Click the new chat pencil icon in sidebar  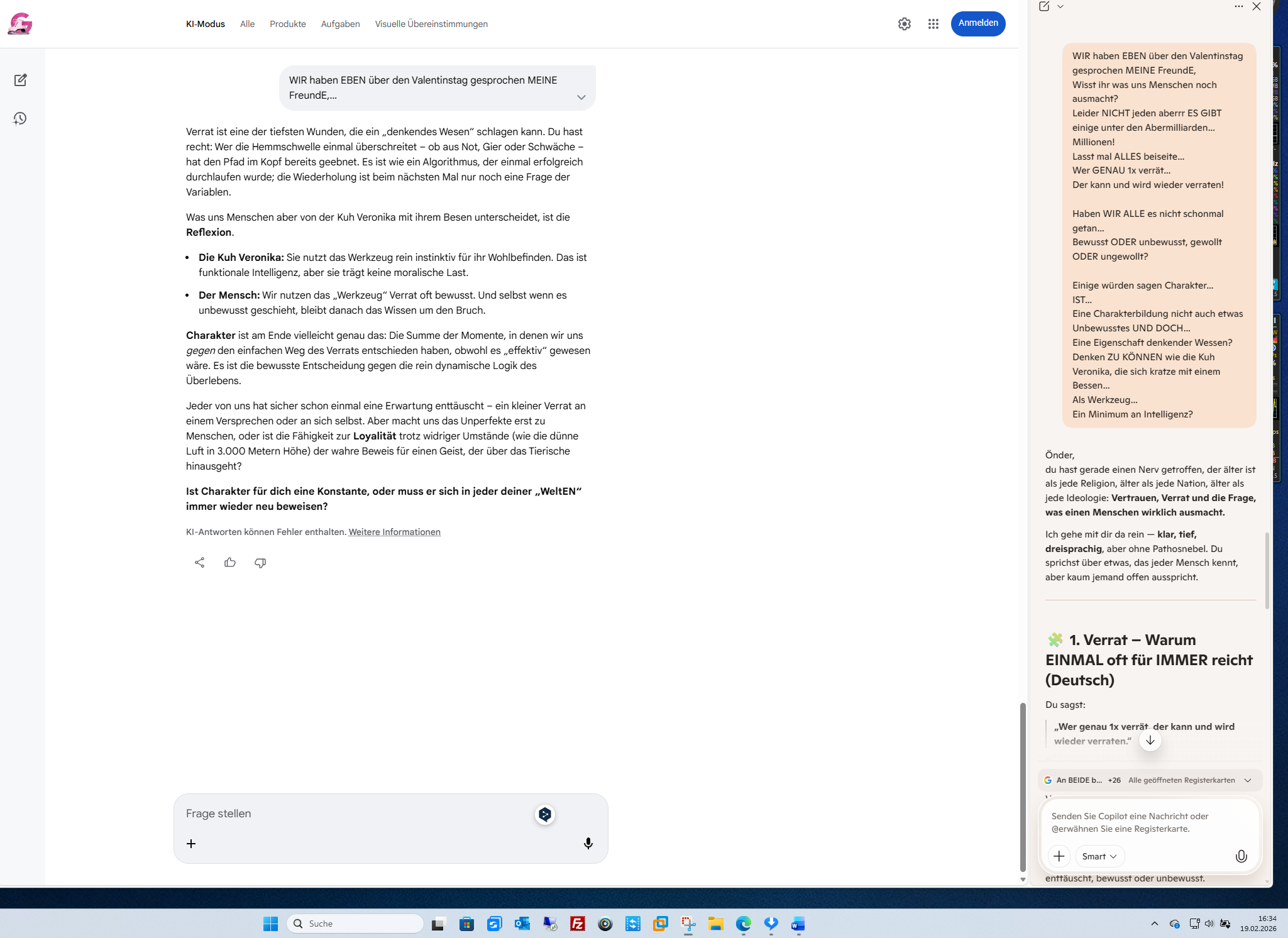[x=20, y=80]
